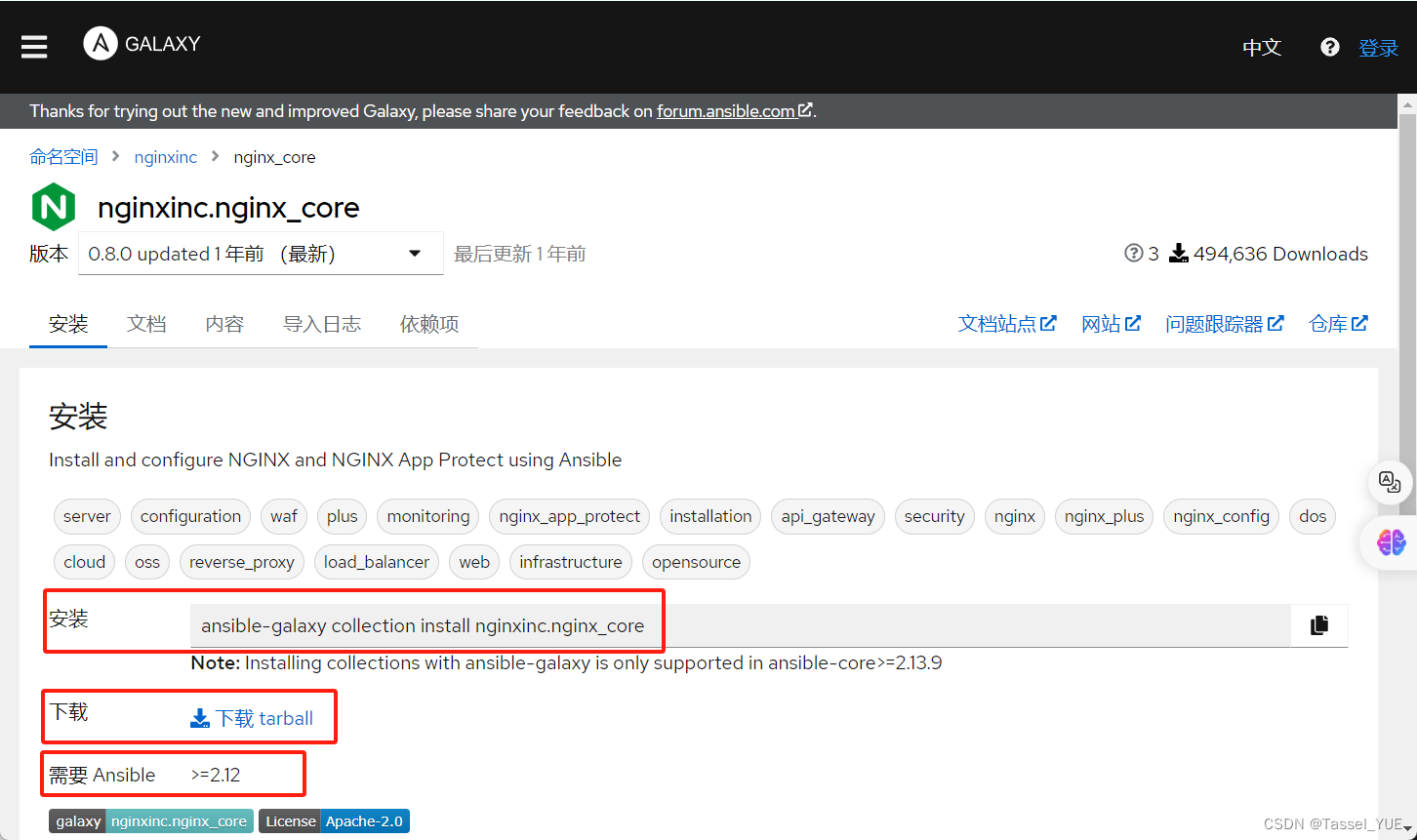Click the Ansible Galaxy logo

(142, 44)
